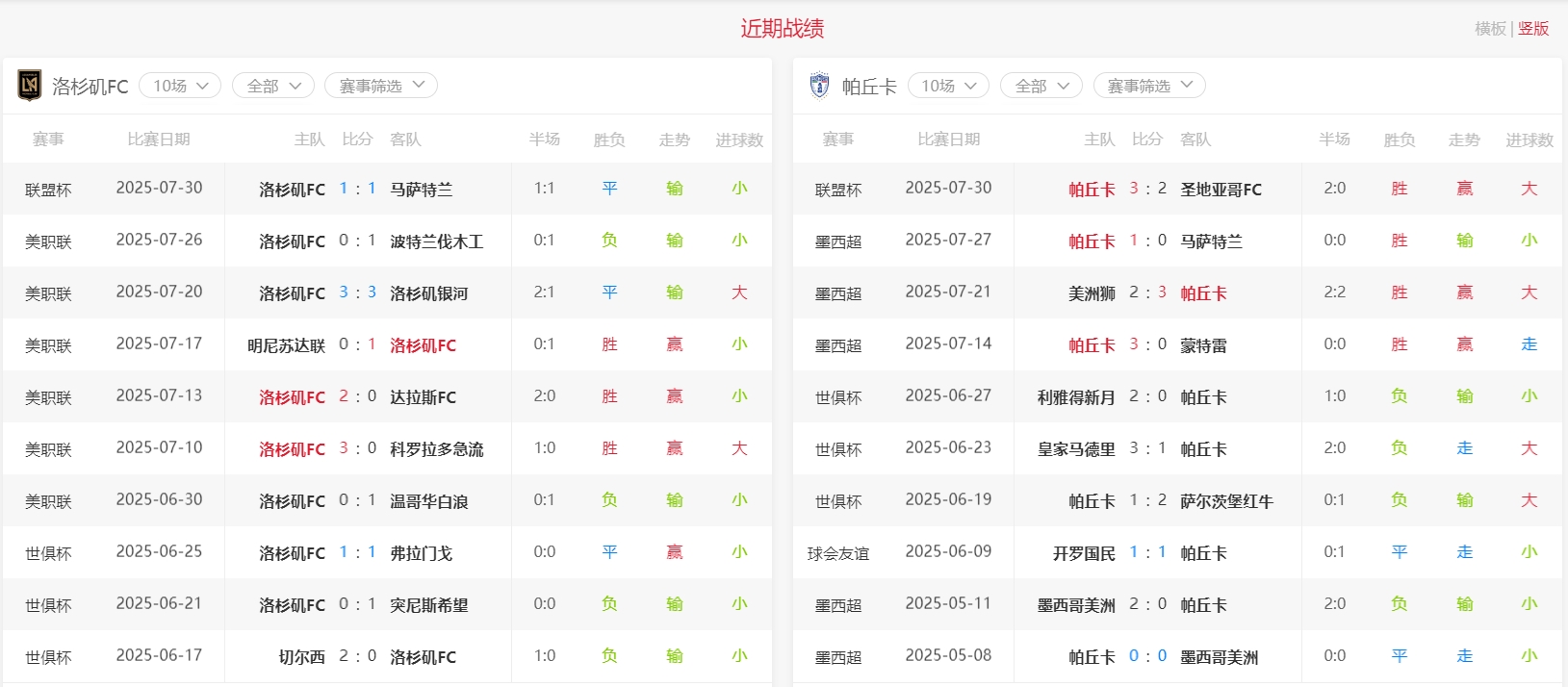Viewport: 1568px width, 687px height.
Task: Click the Pachuca team crest icon
Action: 819,86
